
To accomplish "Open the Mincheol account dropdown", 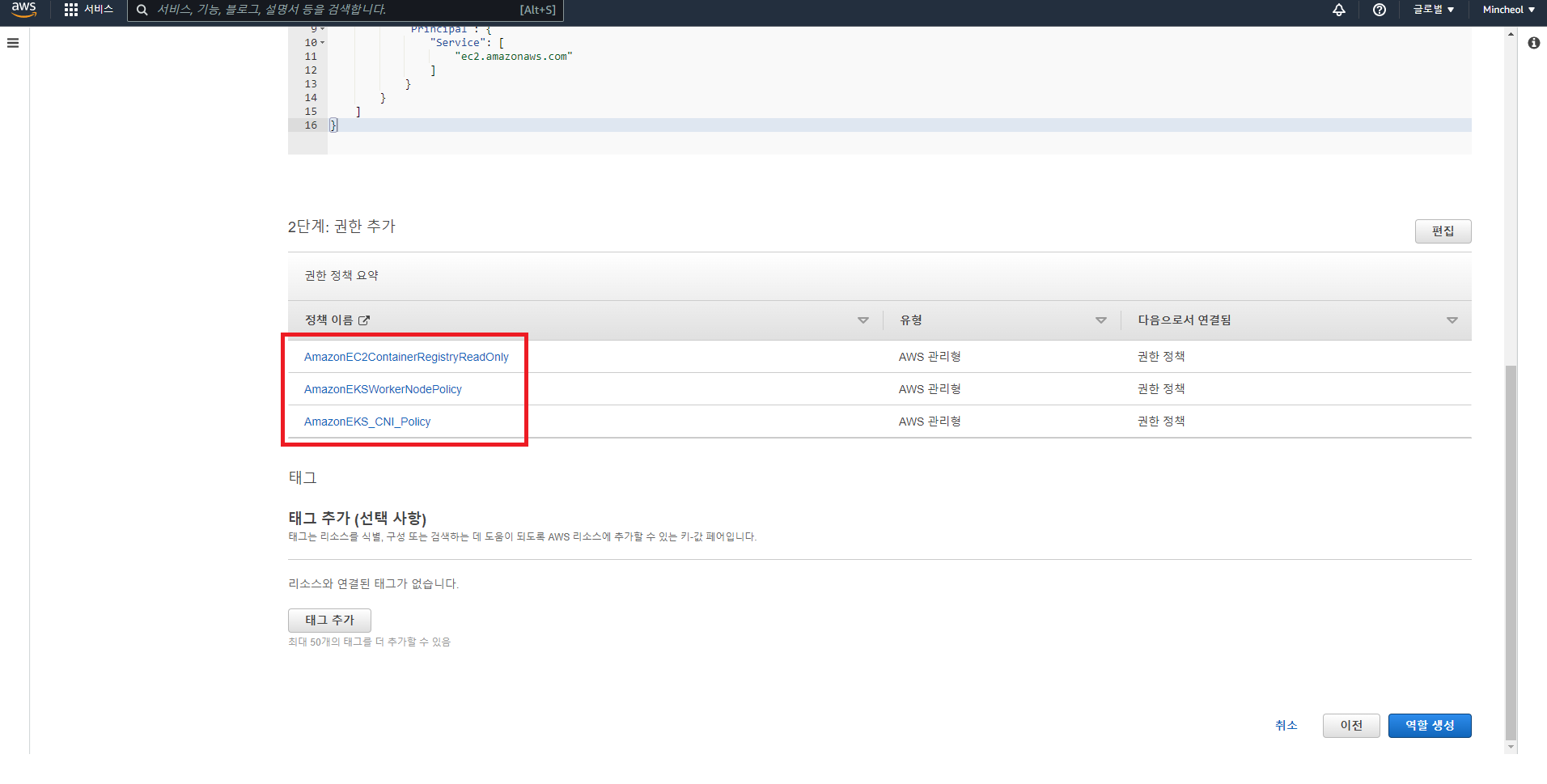I will (1509, 10).
